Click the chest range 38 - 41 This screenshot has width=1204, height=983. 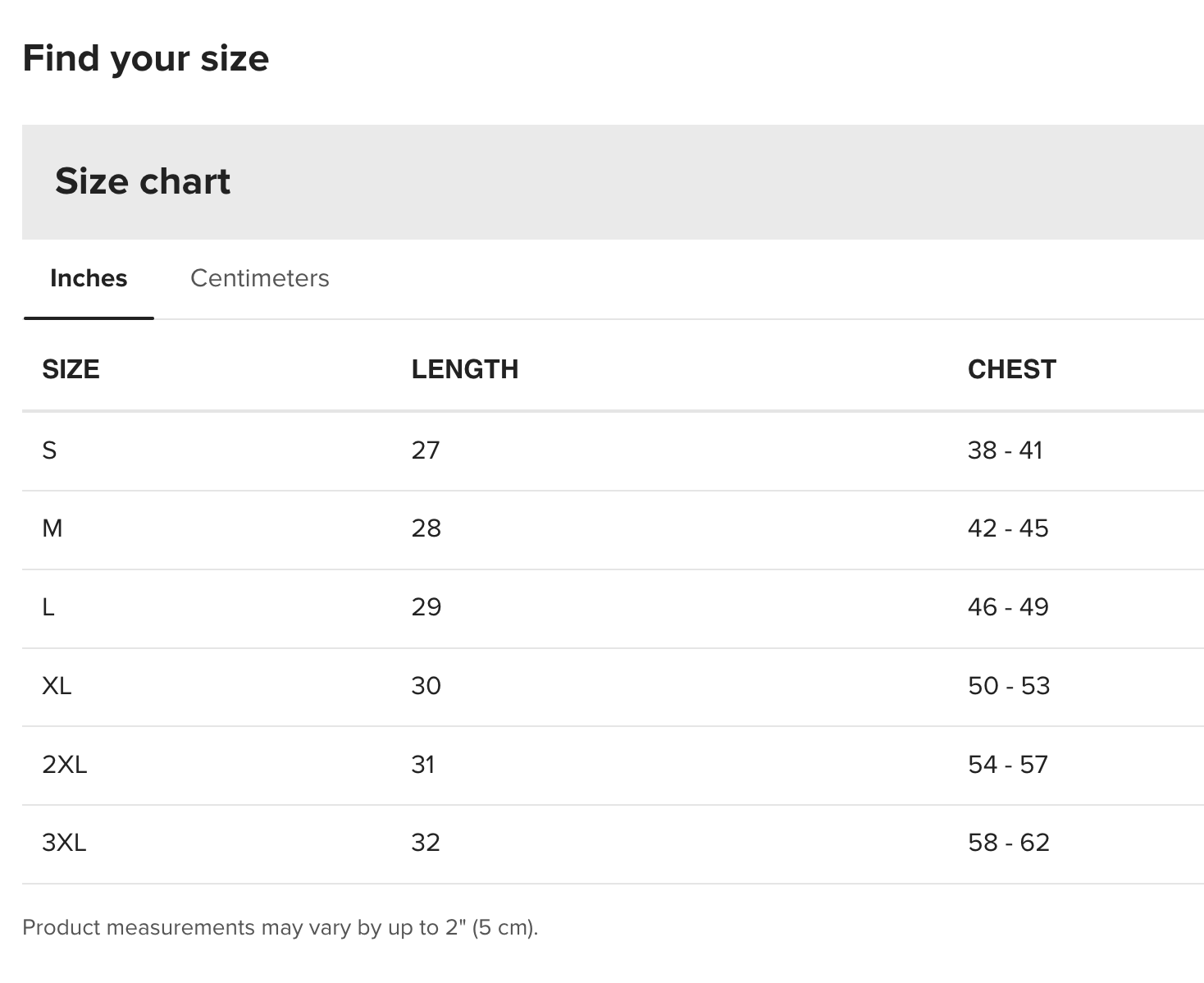click(1005, 450)
